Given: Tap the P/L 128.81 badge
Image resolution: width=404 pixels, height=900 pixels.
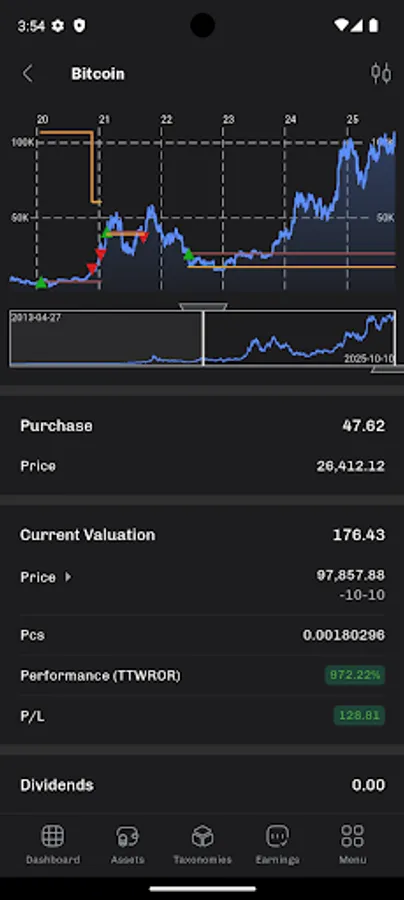Looking at the screenshot, I should [359, 715].
